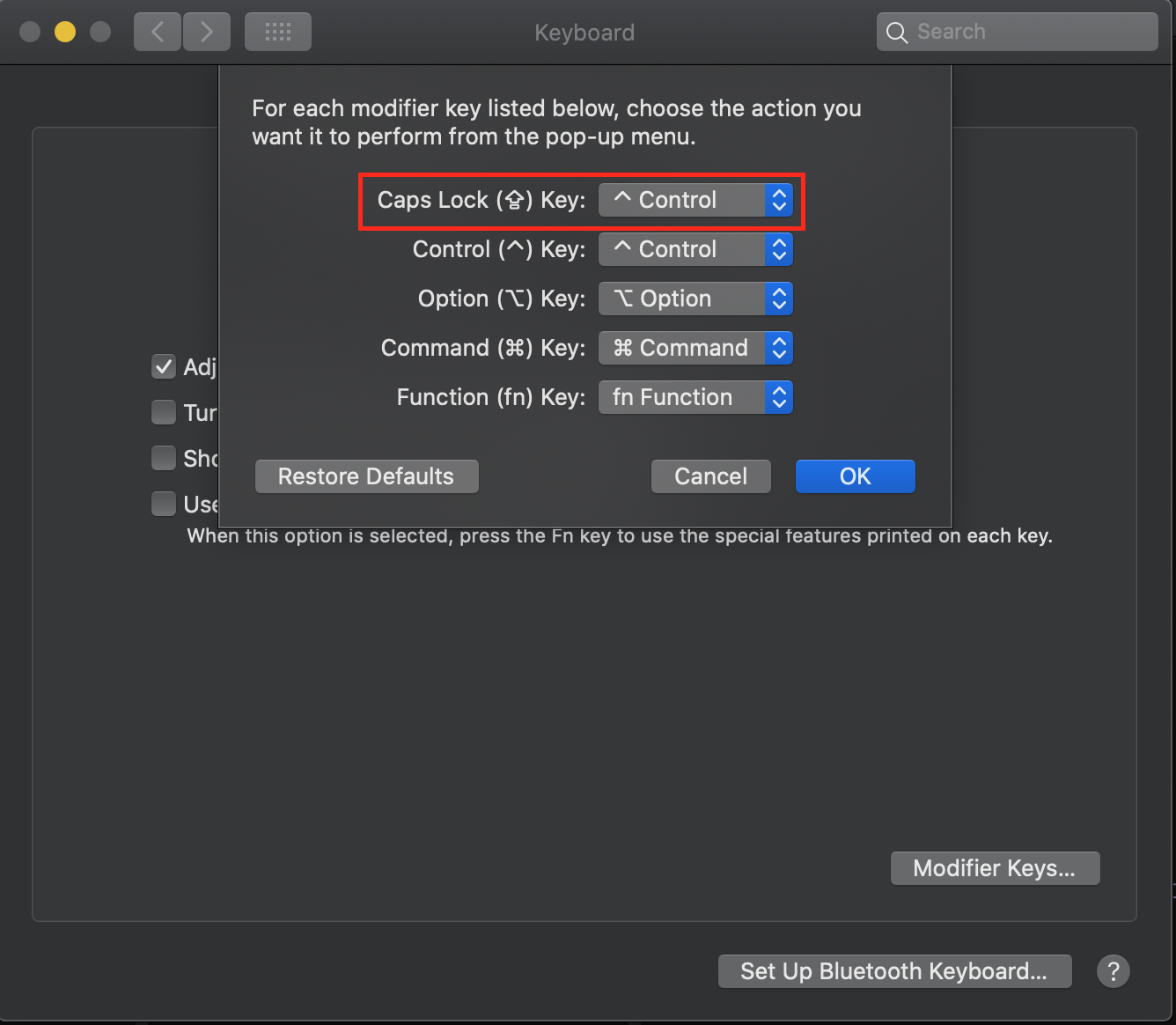Click the Restore Defaults button
Screen dimensions: 1176x1025
(366, 476)
